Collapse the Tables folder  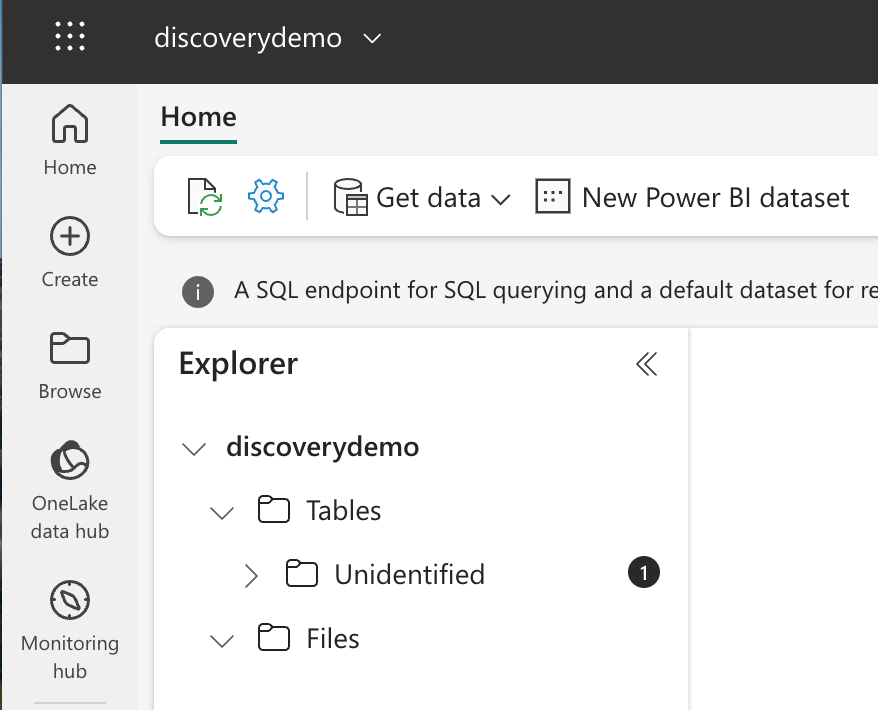point(222,513)
